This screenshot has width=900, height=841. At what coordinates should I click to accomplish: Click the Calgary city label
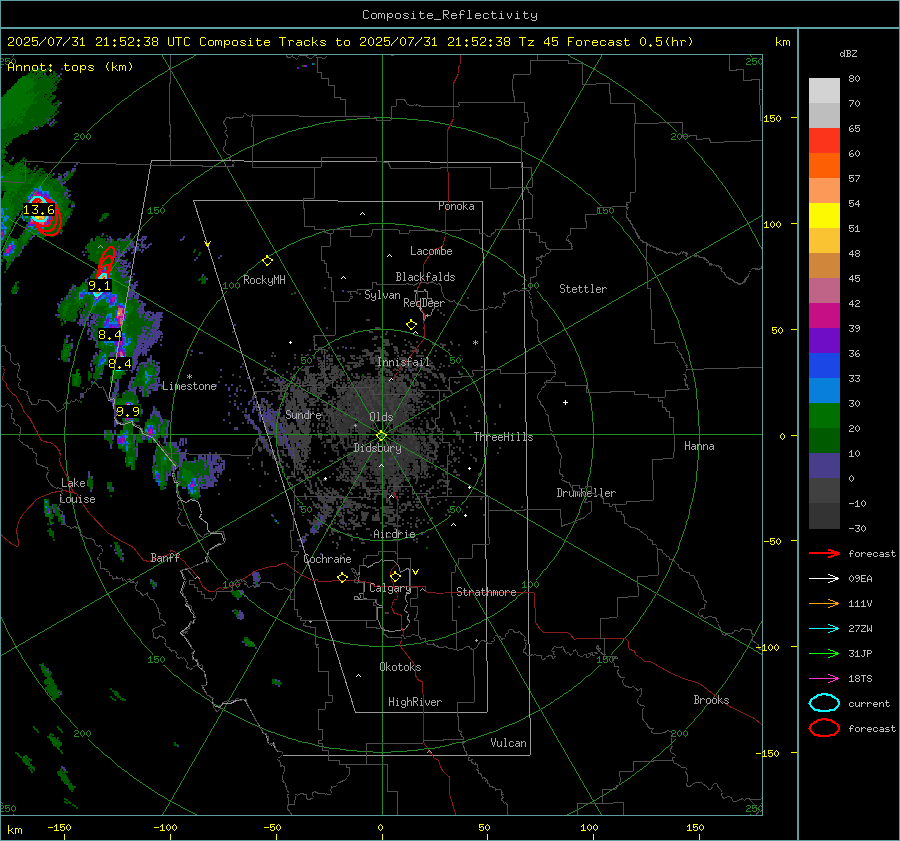click(390, 588)
